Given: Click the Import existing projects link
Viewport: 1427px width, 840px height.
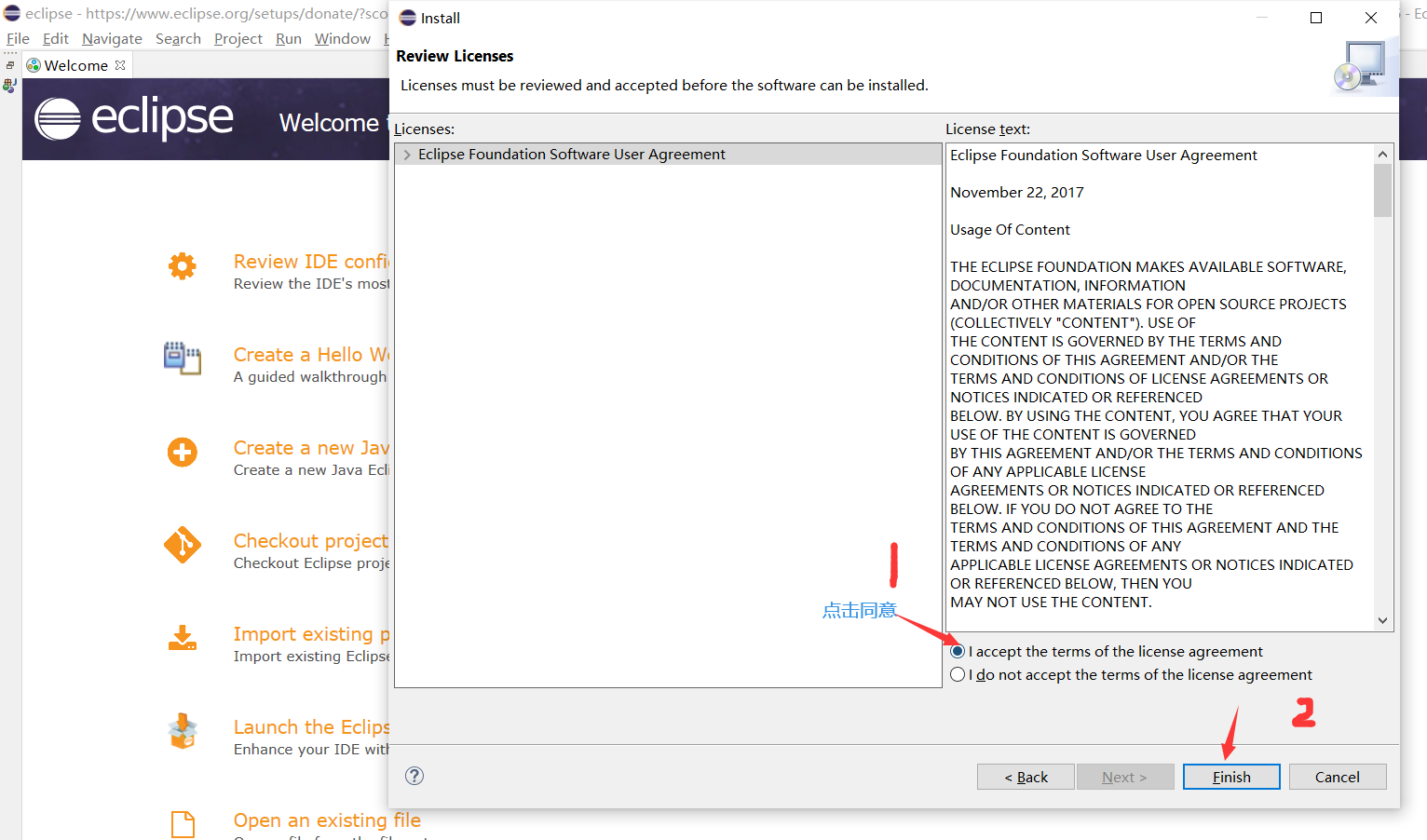Looking at the screenshot, I should coord(311,634).
